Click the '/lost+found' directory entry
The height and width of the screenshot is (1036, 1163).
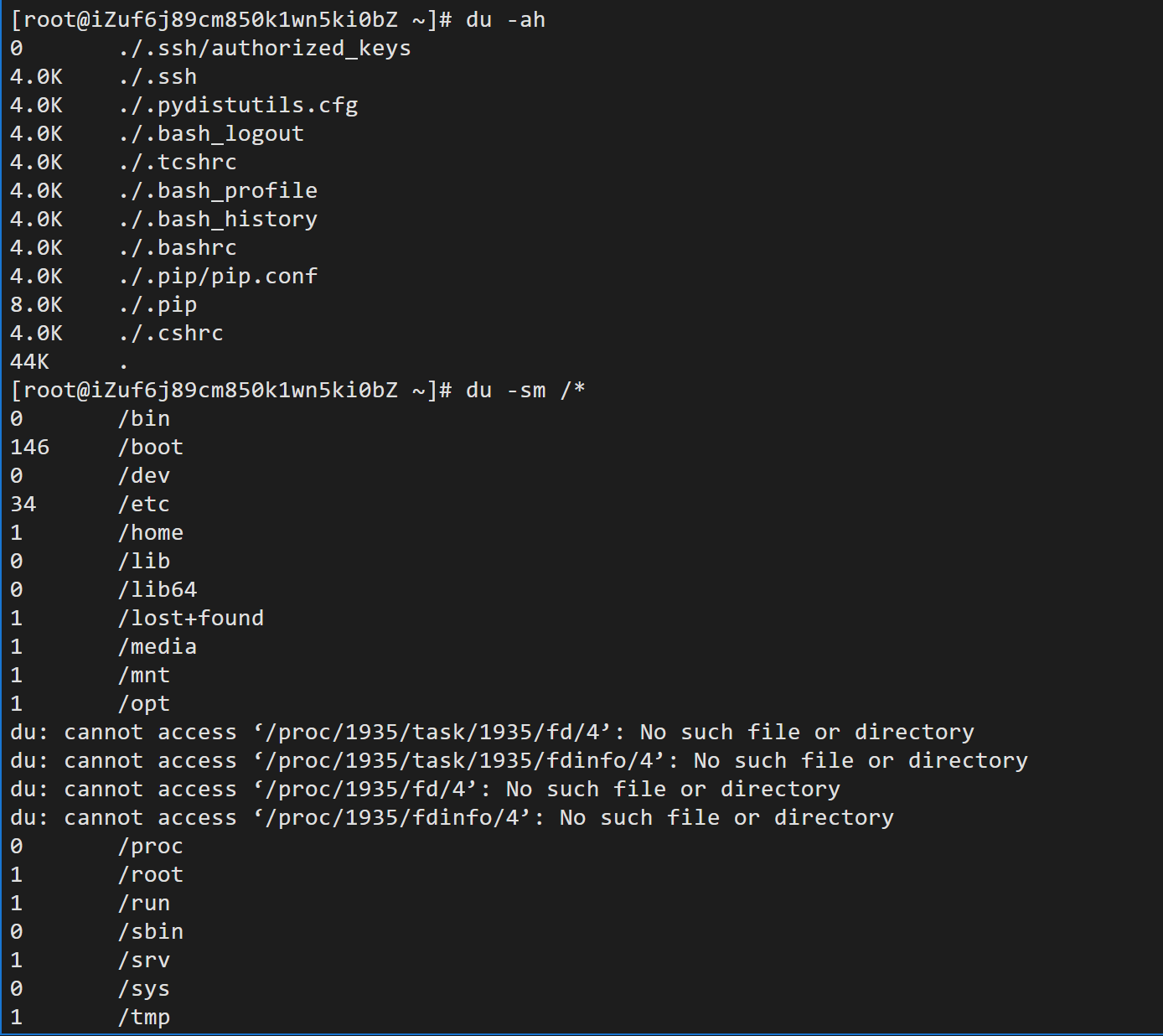pos(190,619)
